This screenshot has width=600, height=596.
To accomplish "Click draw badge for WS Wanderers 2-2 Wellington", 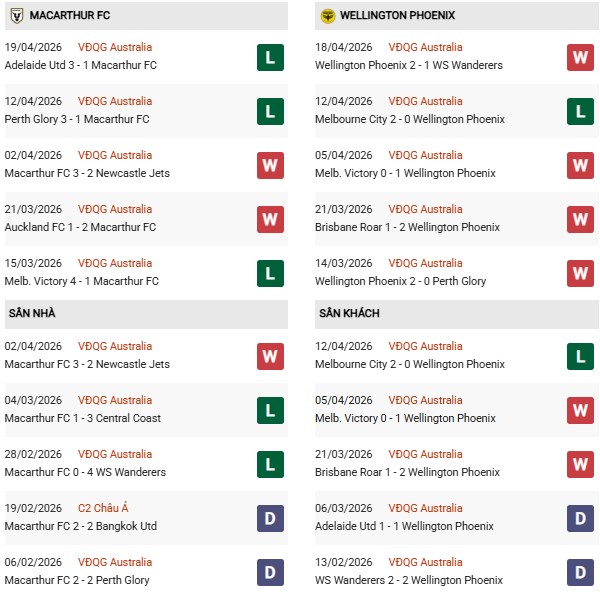I will pyautogui.click(x=580, y=572).
